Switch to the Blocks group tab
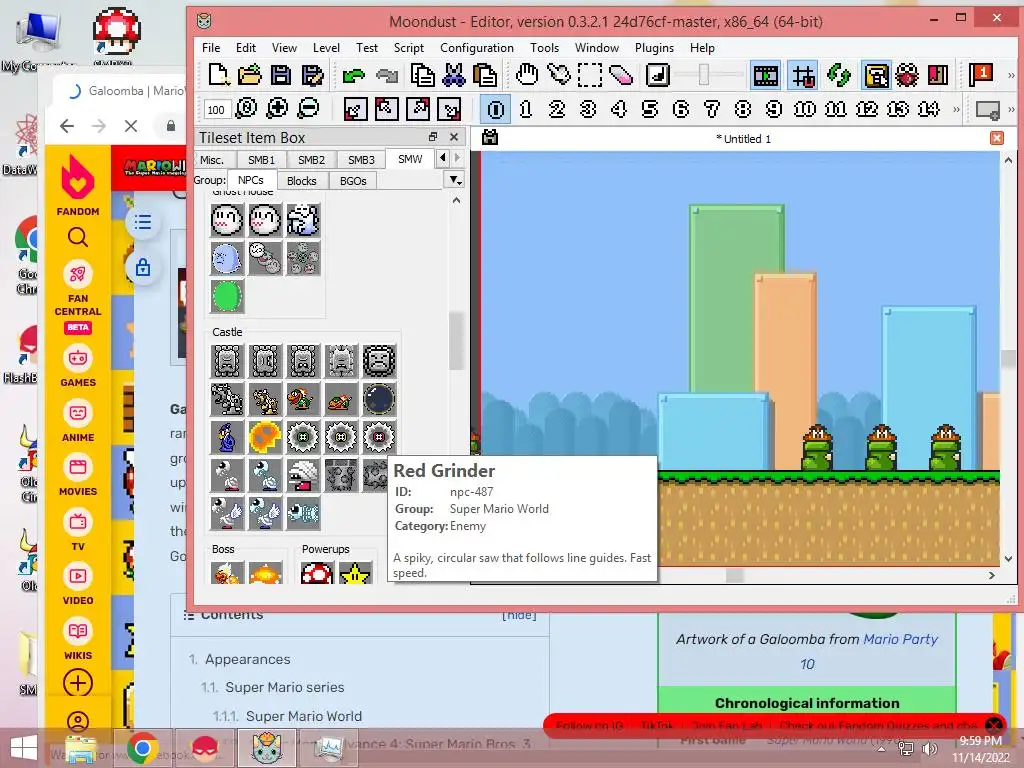This screenshot has height=768, width=1024. pyautogui.click(x=302, y=181)
